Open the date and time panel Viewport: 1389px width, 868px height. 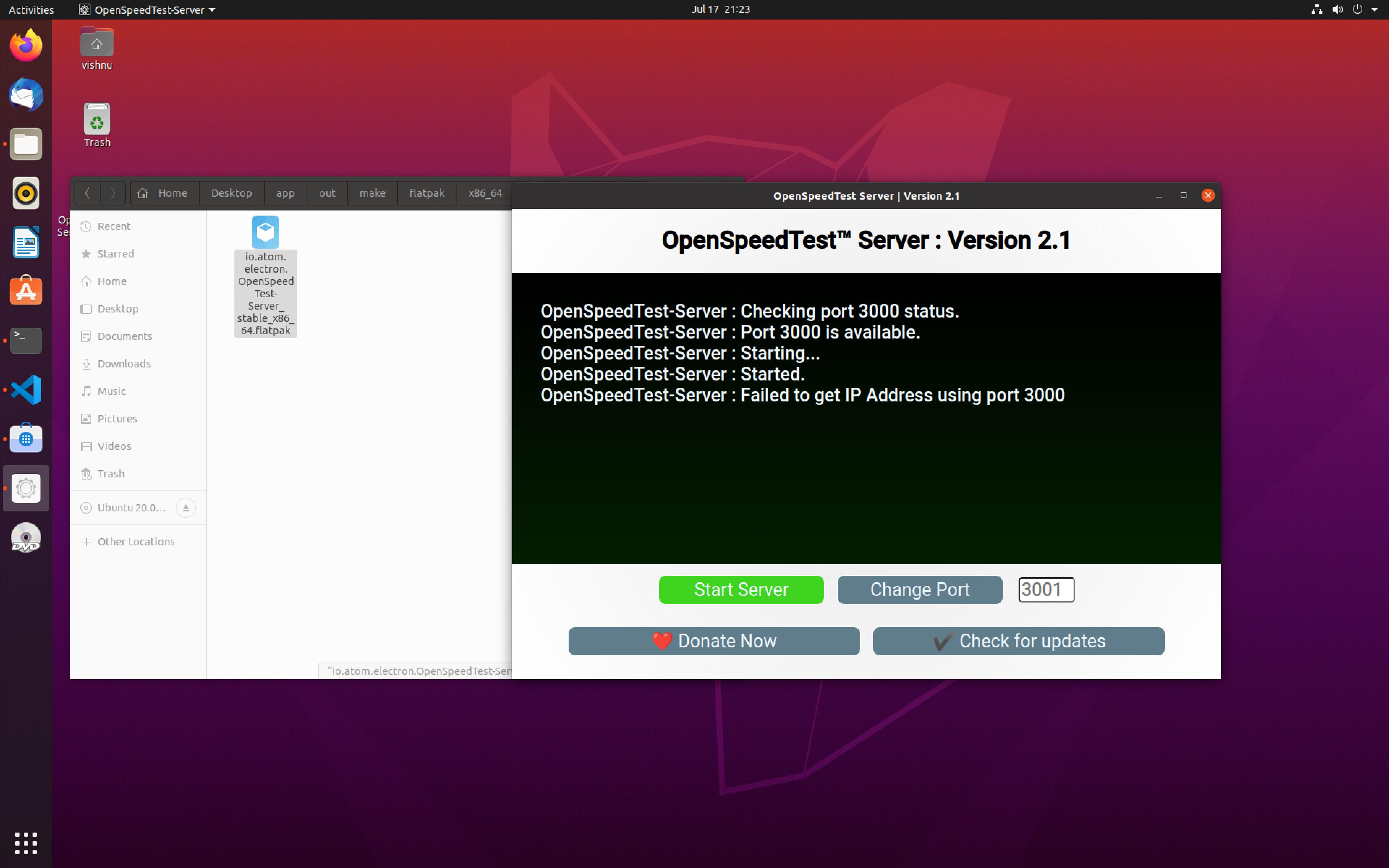pyautogui.click(x=720, y=10)
